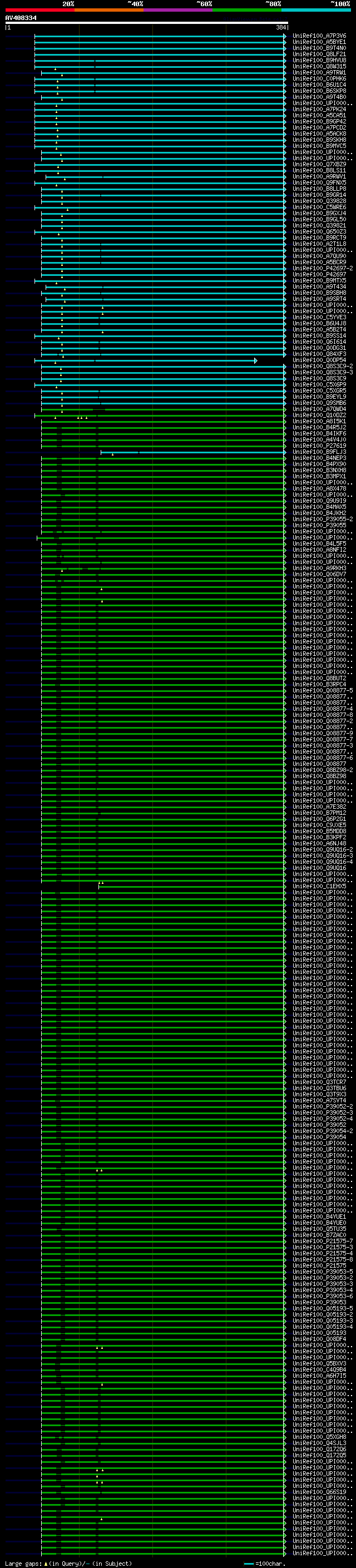This screenshot has height=1568, width=356.
Task: Select hit UniRef100_Q7XBZ9
Action: (x=319, y=164)
